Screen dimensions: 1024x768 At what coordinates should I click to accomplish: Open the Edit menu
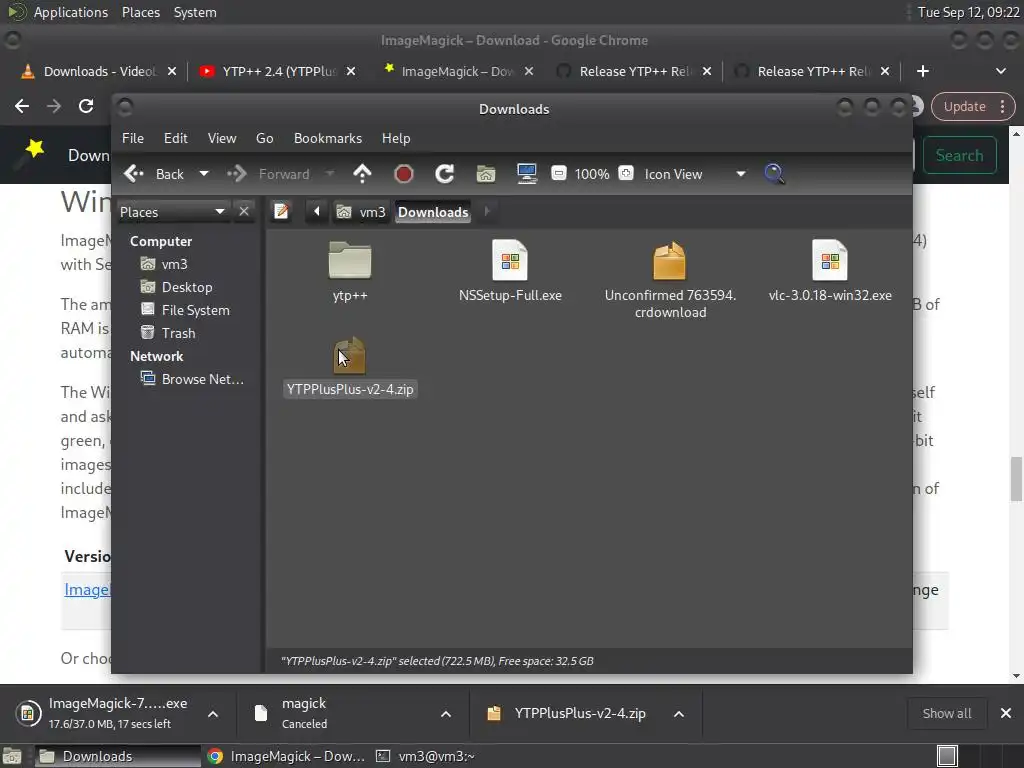point(176,138)
